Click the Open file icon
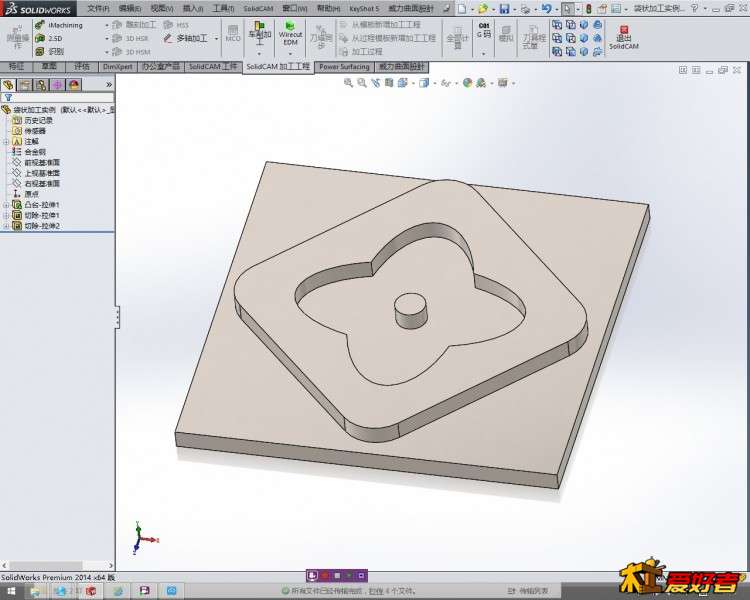The width and height of the screenshot is (750, 600). (x=483, y=8)
